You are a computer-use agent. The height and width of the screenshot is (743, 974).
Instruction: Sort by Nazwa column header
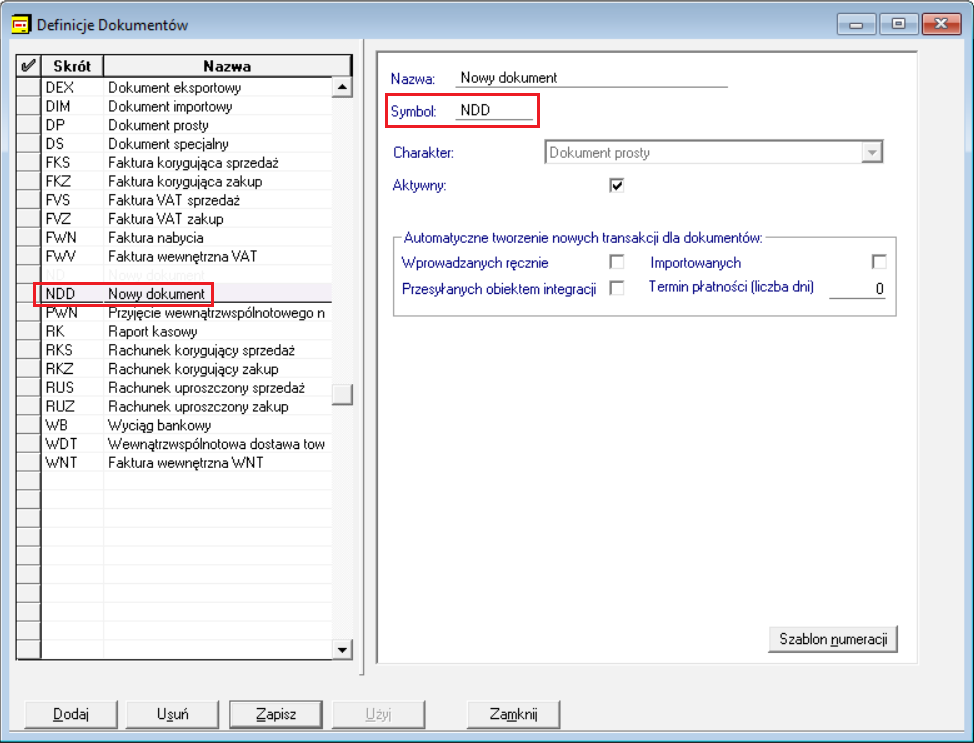[x=227, y=65]
